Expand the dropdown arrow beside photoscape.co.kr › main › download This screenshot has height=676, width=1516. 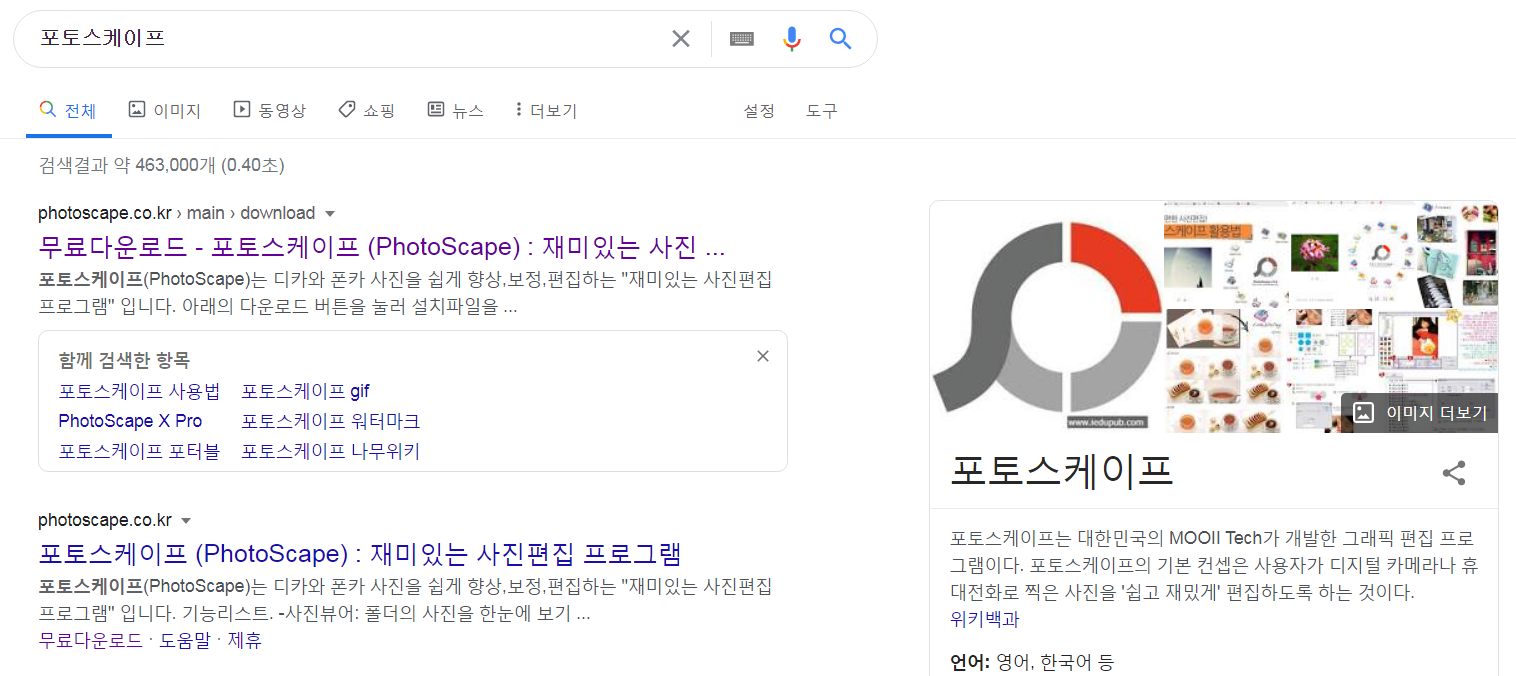[330, 214]
